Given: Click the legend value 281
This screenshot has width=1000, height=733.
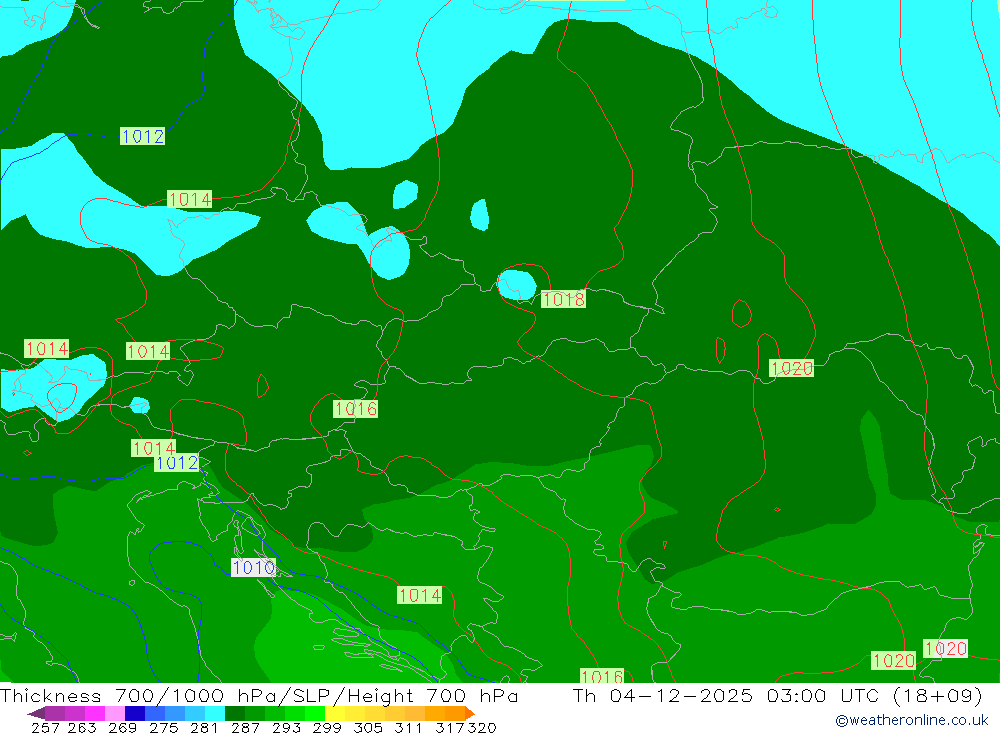Looking at the screenshot, I should 204,727.
